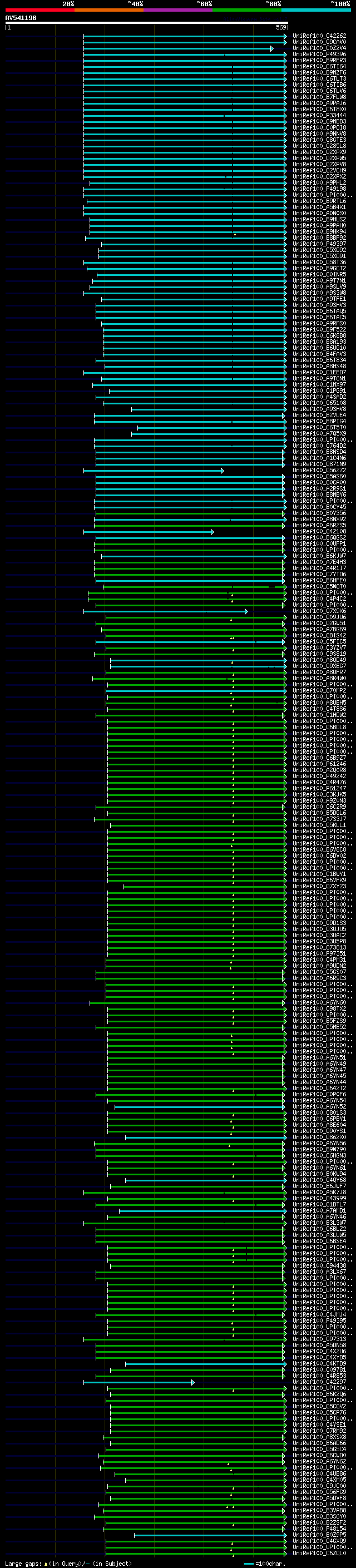Click the short cyan bar of UniRef100_Q42297
356x1568 pixels.
click(139, 1382)
